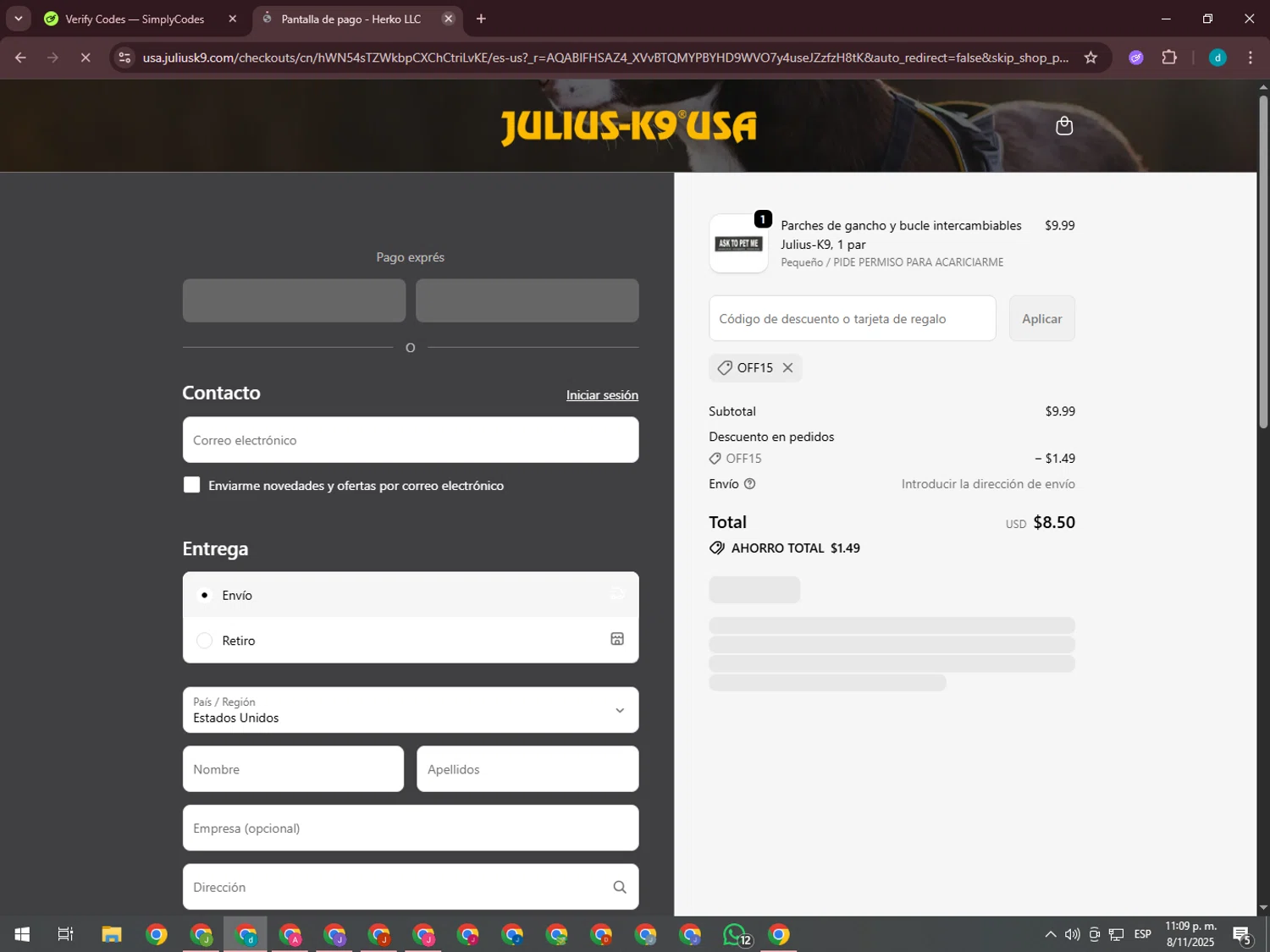Focus the Dirección address field
Image resolution: width=1270 pixels, height=952 pixels.
pos(411,887)
